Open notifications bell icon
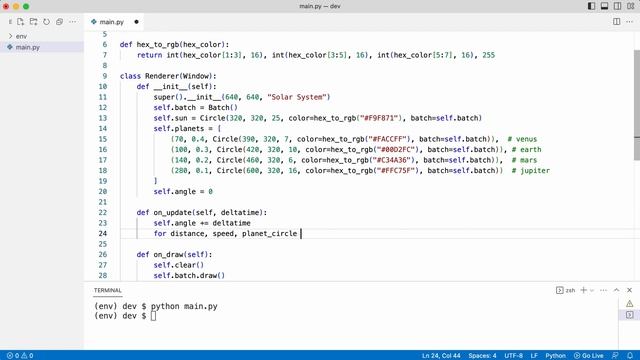 click(630, 356)
